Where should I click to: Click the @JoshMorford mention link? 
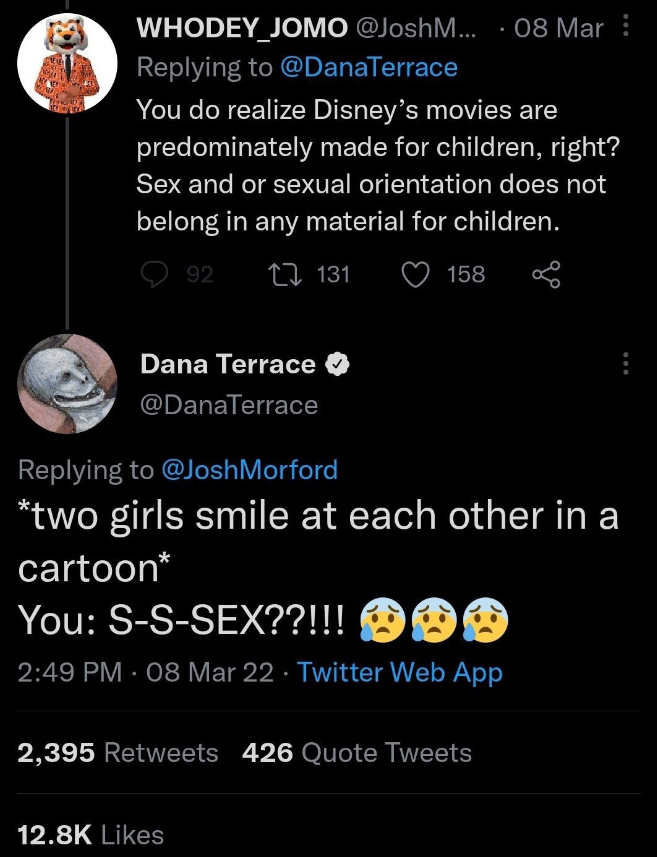(x=249, y=469)
